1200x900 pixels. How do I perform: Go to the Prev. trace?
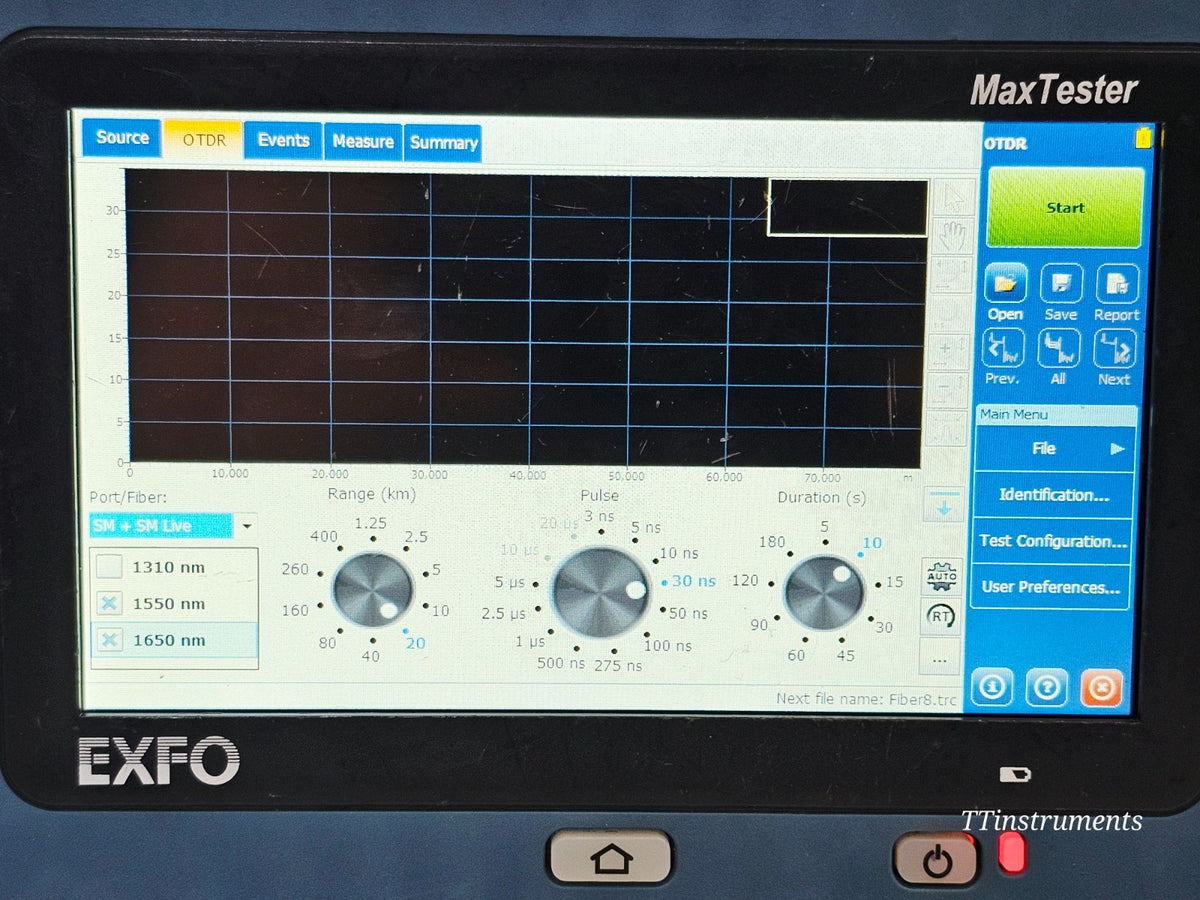pos(1003,350)
